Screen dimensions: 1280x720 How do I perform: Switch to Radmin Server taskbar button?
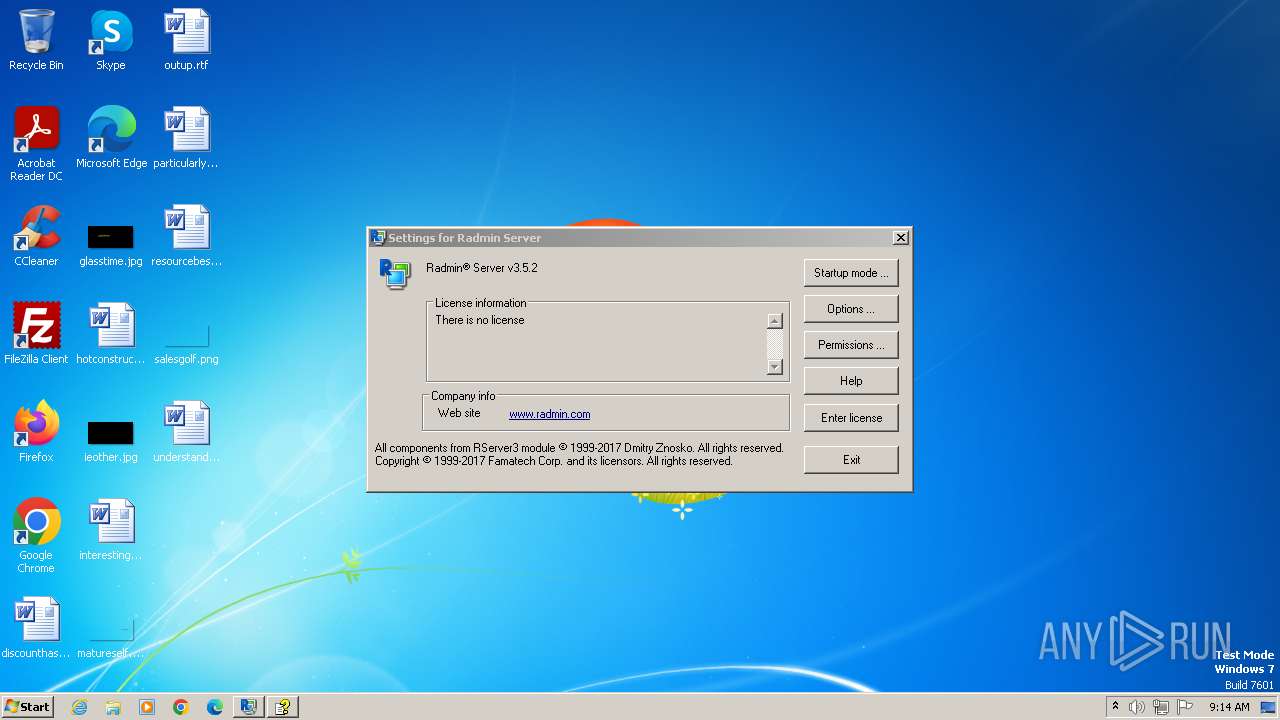(x=248, y=707)
